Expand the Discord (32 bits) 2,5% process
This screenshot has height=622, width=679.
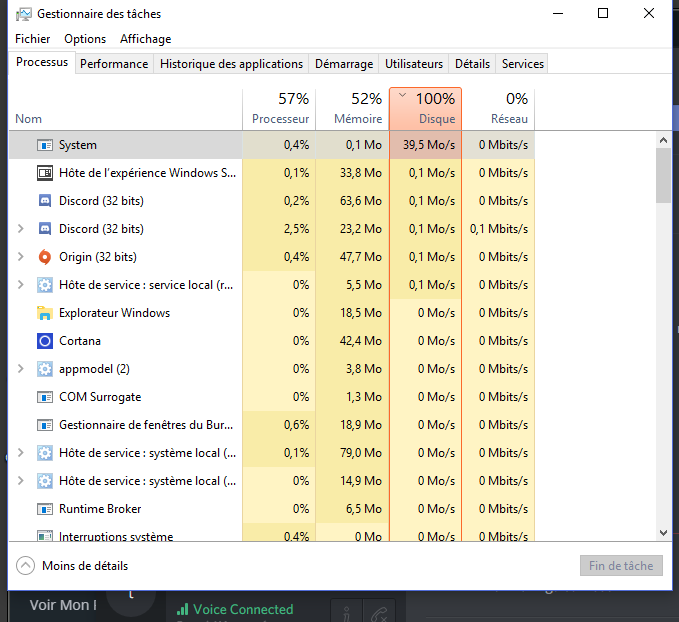[x=20, y=229]
